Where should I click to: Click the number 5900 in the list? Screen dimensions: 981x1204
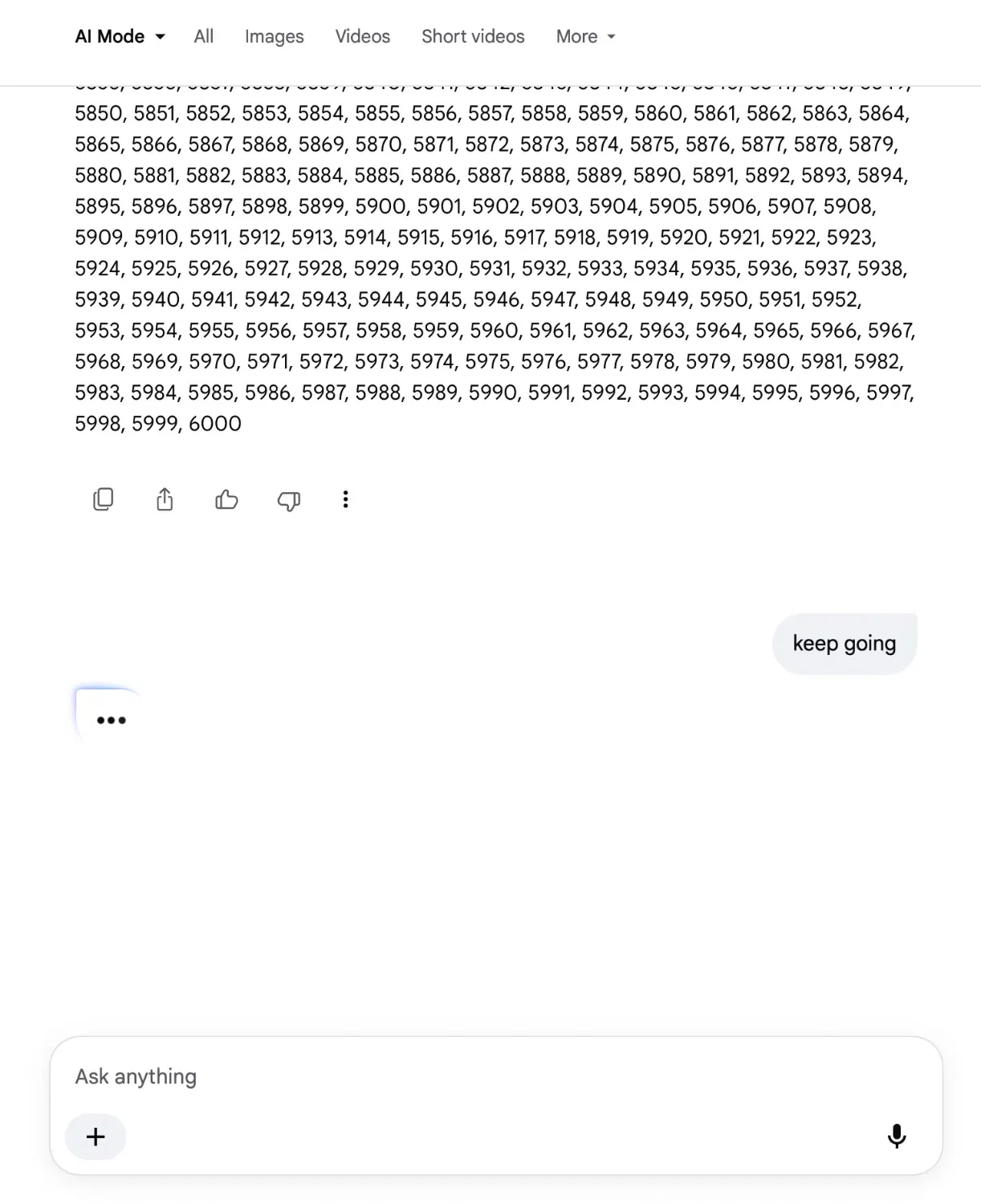381,206
